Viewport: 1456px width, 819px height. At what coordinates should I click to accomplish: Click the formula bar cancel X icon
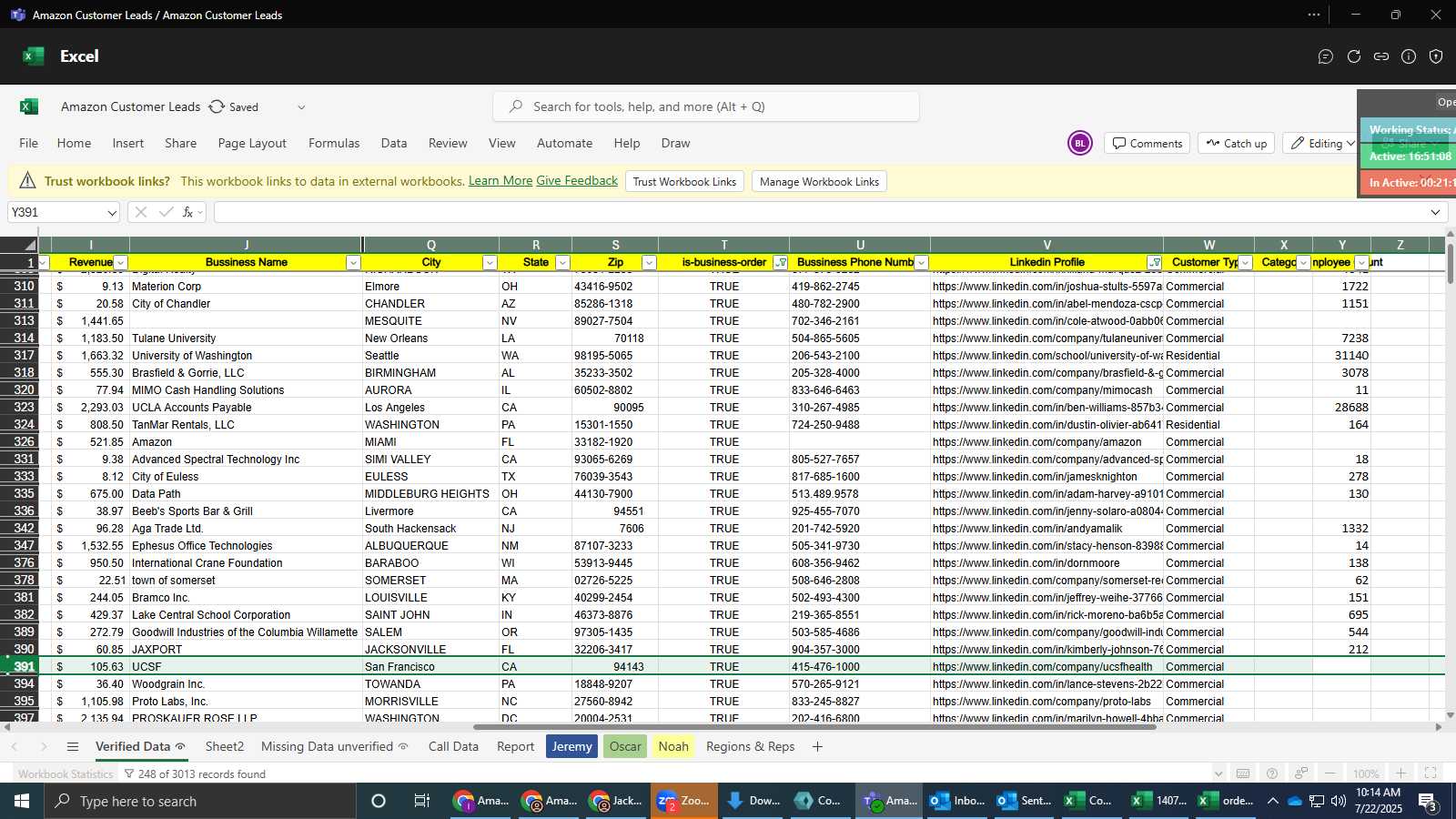[x=140, y=212]
